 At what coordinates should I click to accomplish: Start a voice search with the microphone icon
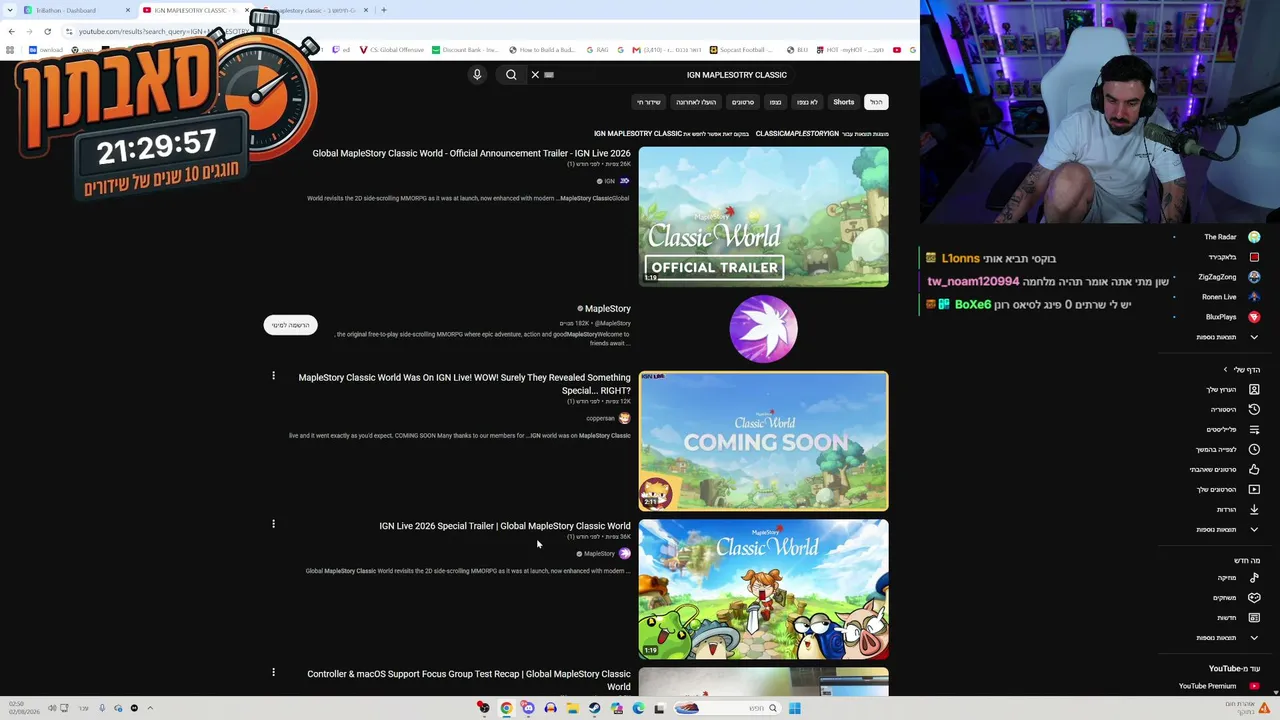pyautogui.click(x=477, y=75)
